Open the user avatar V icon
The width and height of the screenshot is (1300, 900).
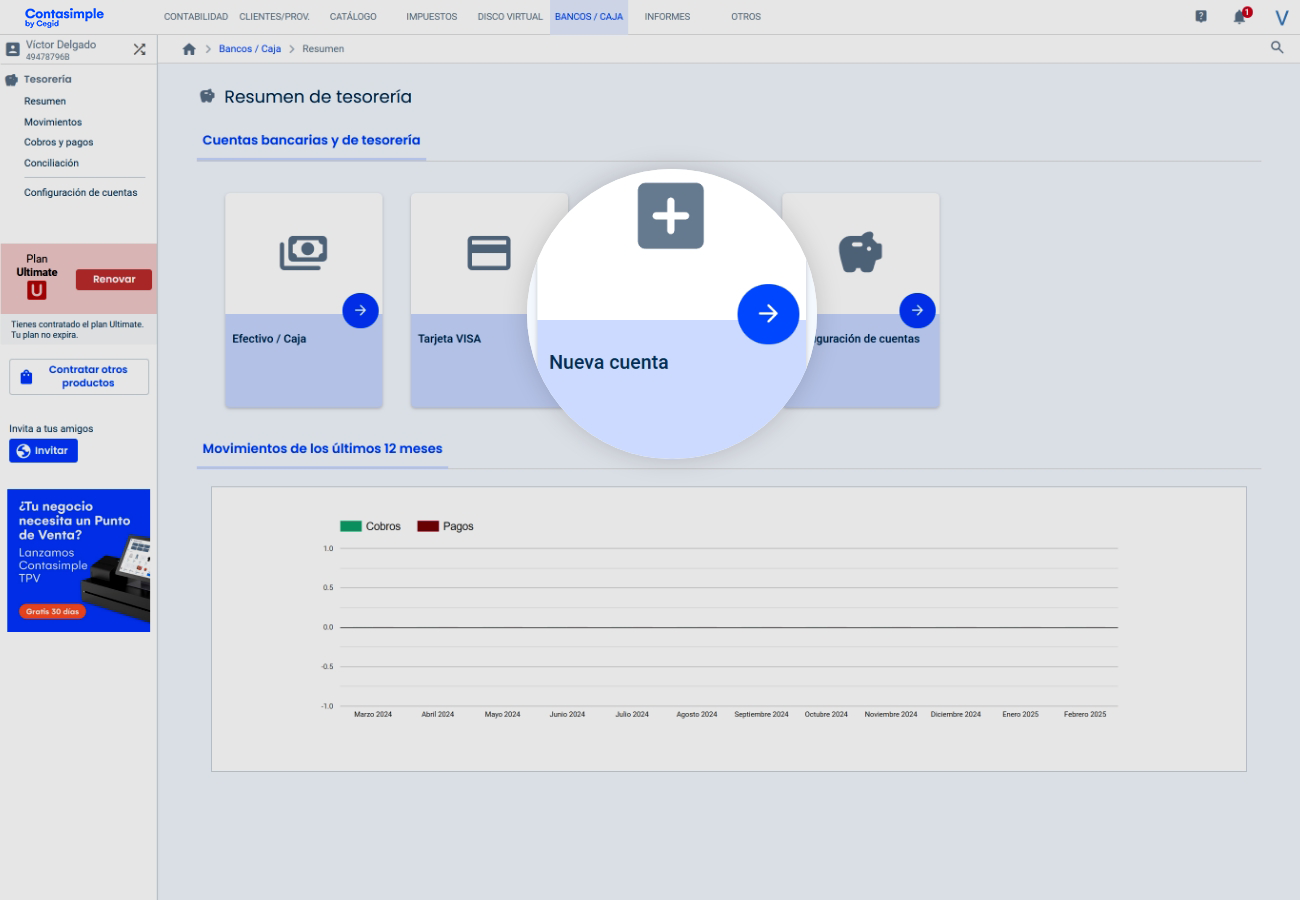pyautogui.click(x=1281, y=17)
